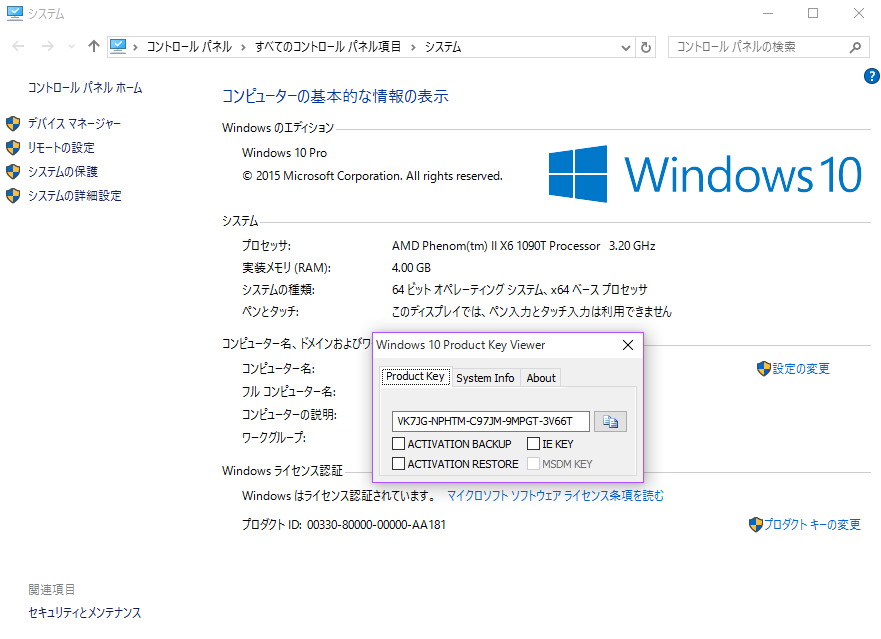
Task: Read マイクロソフト ソフトウェア ライセンス条項 link
Action: tap(555, 496)
